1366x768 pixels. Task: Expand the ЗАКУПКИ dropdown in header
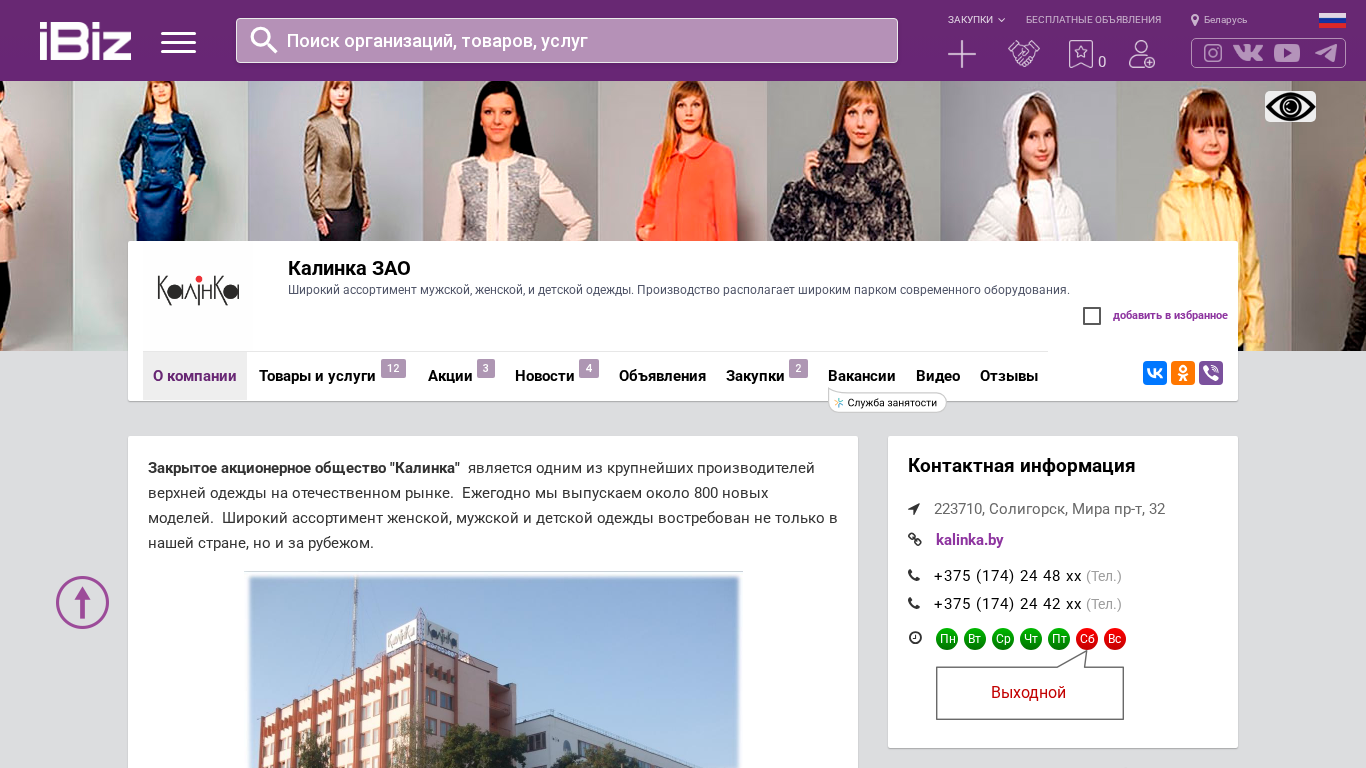click(976, 20)
